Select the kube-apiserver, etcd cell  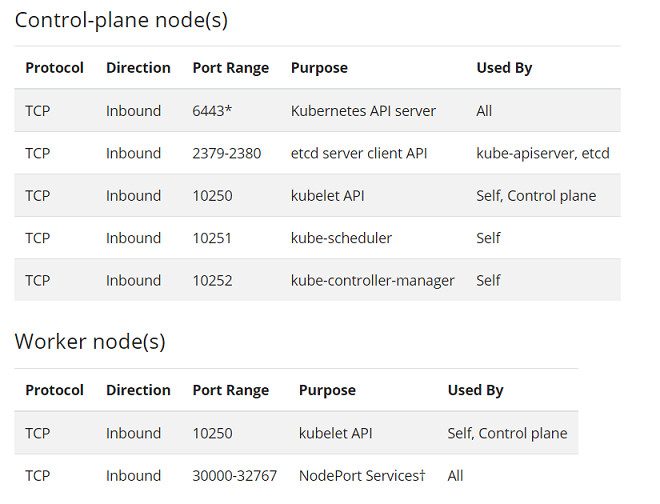(x=543, y=153)
